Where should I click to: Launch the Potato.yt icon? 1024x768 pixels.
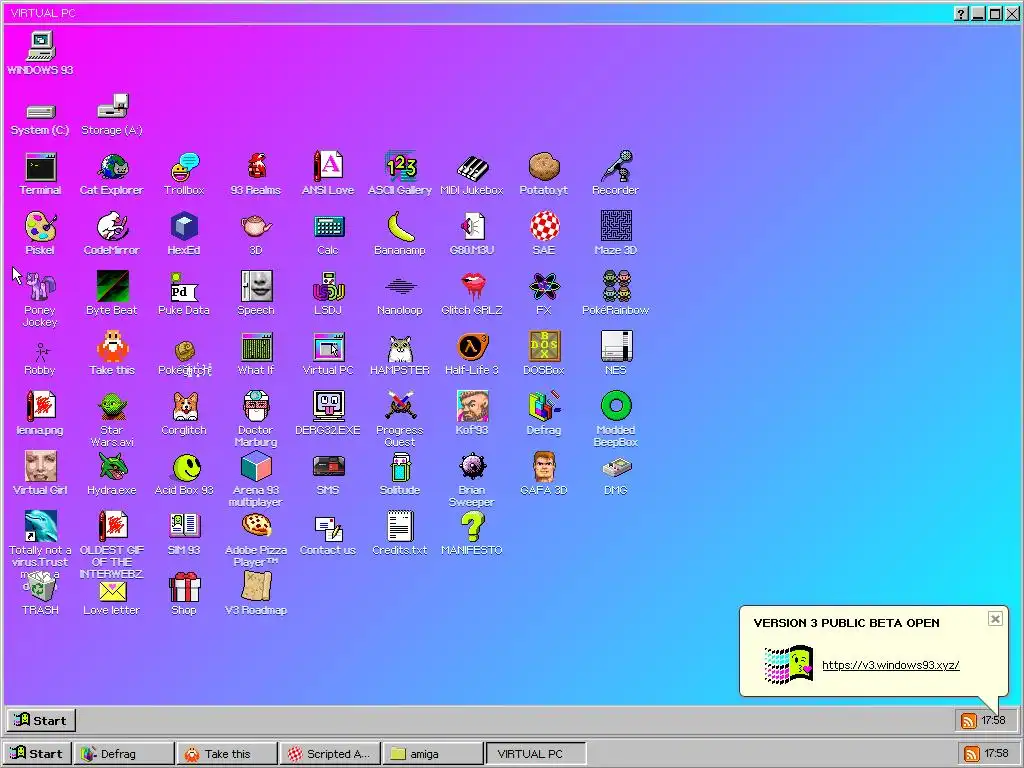tap(543, 174)
